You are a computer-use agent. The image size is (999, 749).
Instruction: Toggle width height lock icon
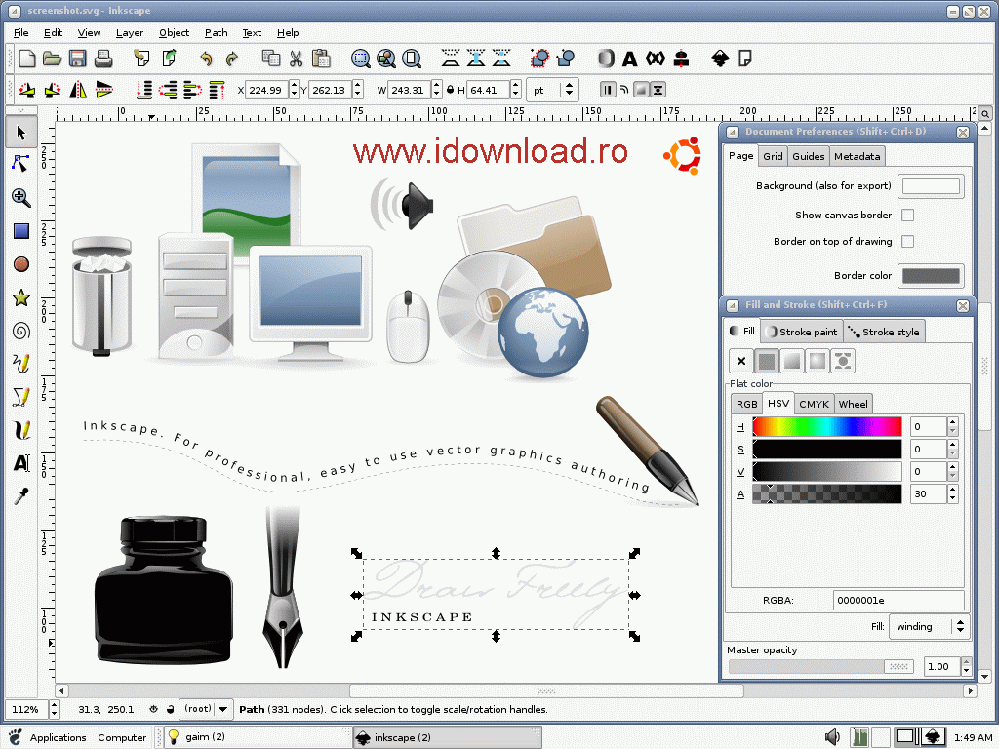[450, 90]
